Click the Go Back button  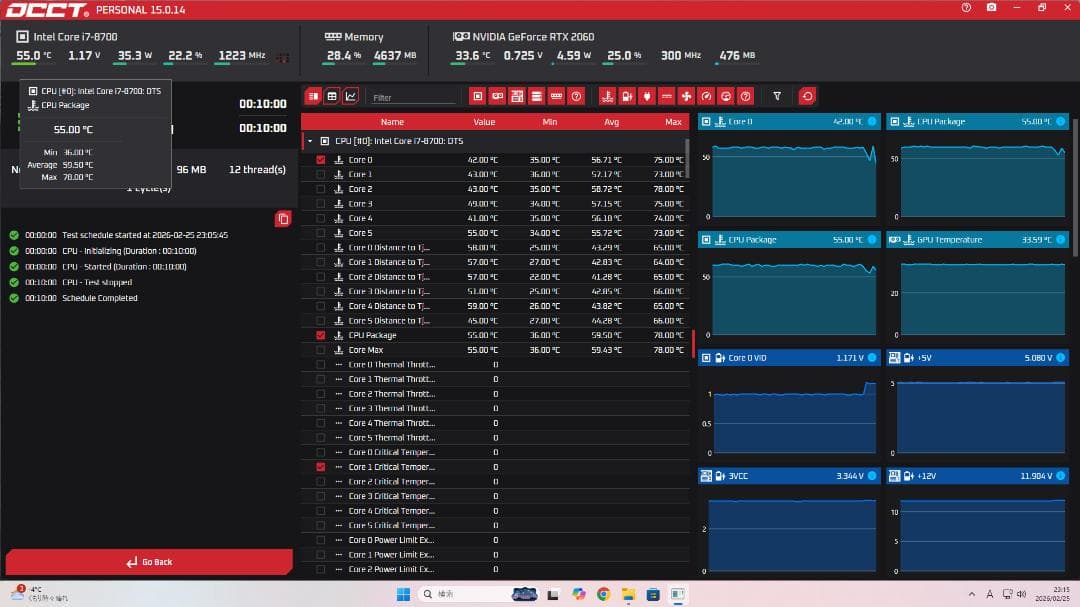point(149,562)
